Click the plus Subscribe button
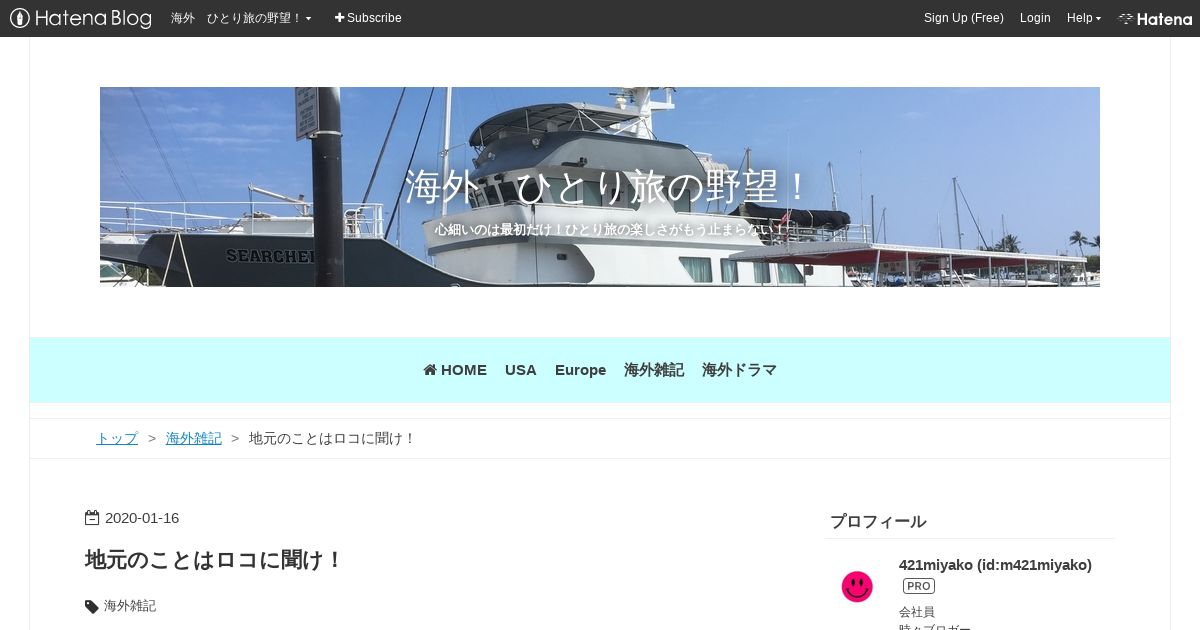The height and width of the screenshot is (630, 1200). click(368, 18)
